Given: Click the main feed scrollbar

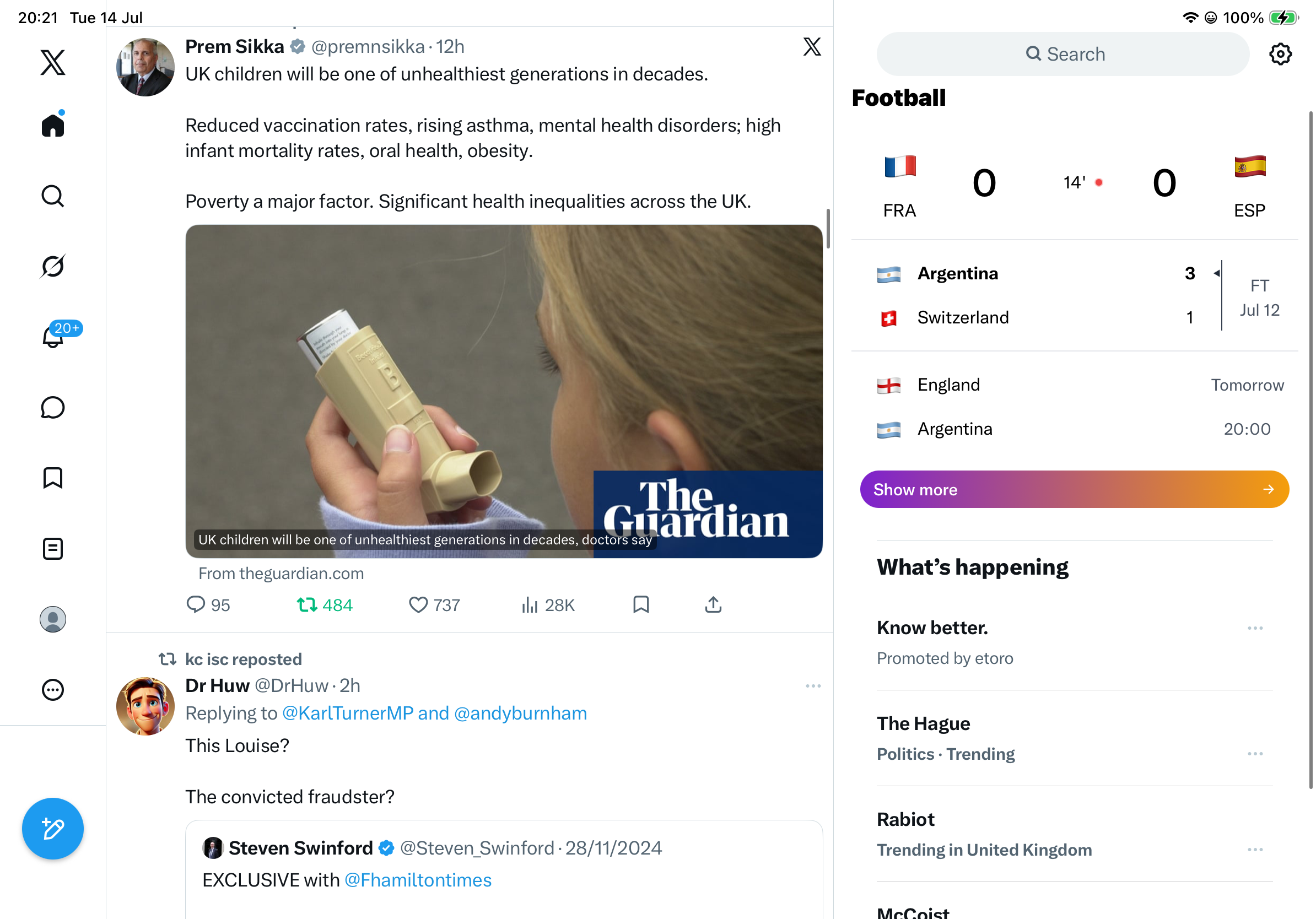Looking at the screenshot, I should coord(828,229).
